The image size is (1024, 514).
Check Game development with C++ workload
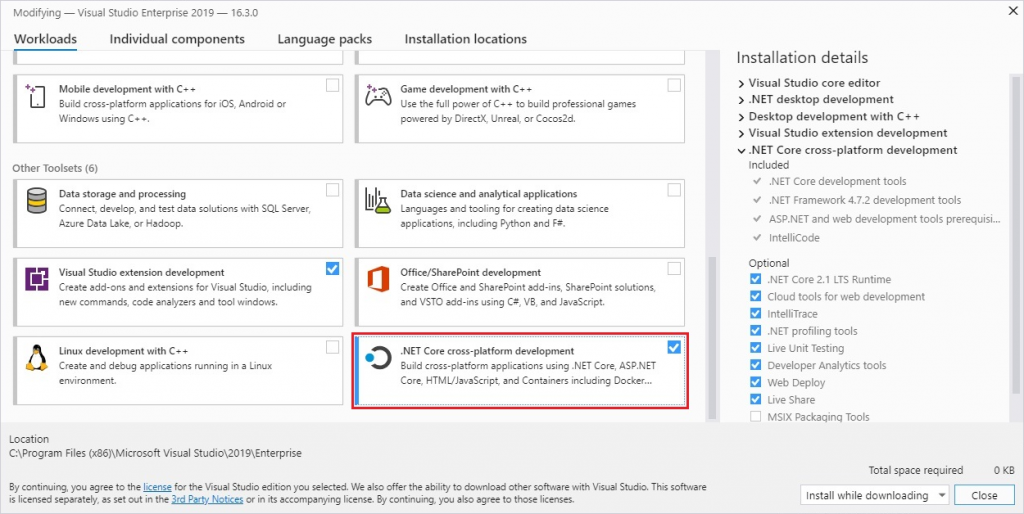(x=674, y=86)
